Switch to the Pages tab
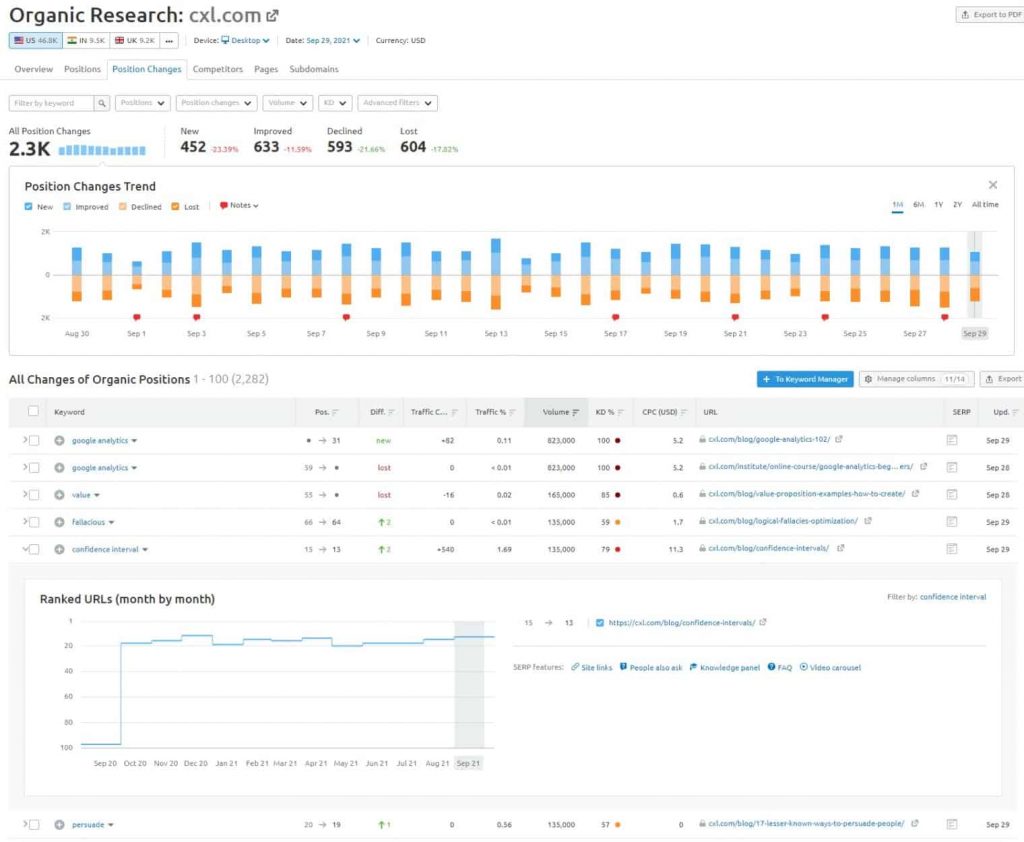The height and width of the screenshot is (842, 1024). click(x=266, y=69)
